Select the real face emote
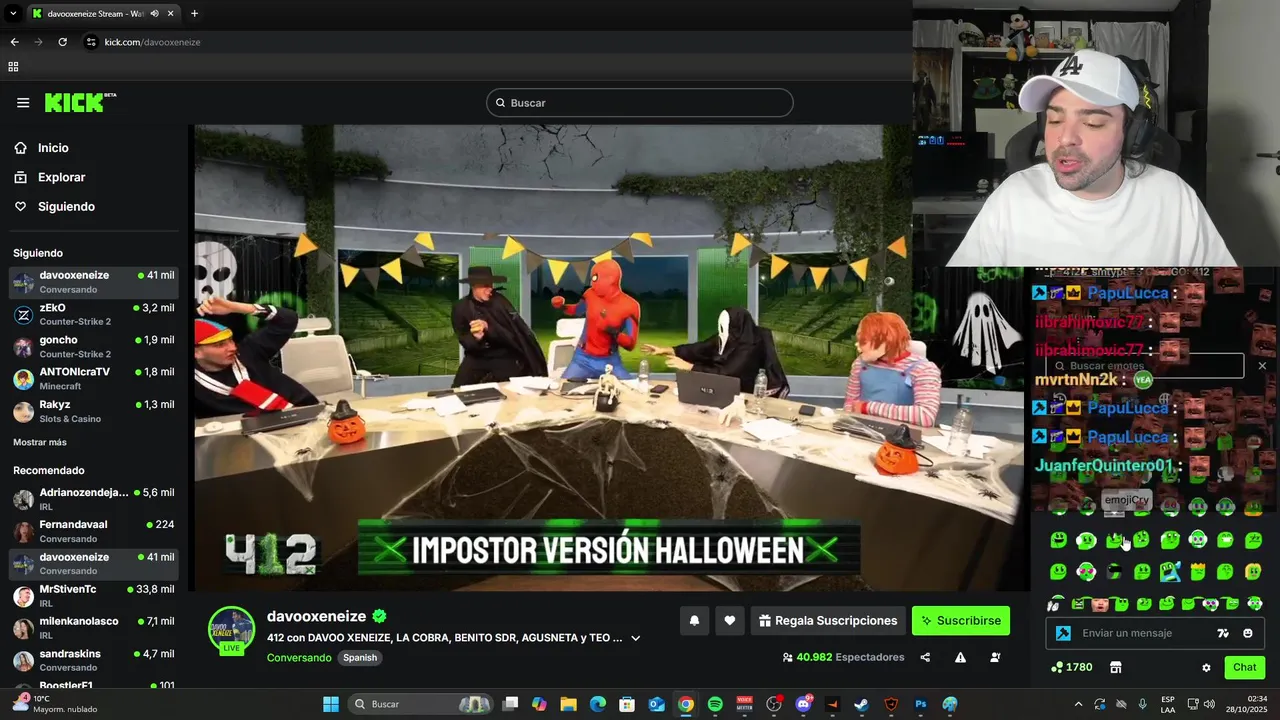 click(1100, 604)
